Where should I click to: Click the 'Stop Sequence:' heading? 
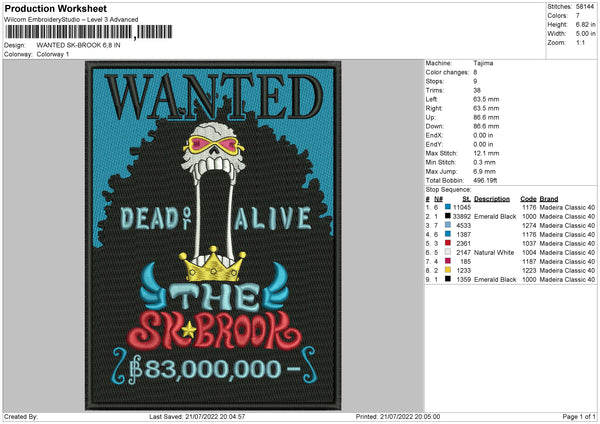click(449, 190)
